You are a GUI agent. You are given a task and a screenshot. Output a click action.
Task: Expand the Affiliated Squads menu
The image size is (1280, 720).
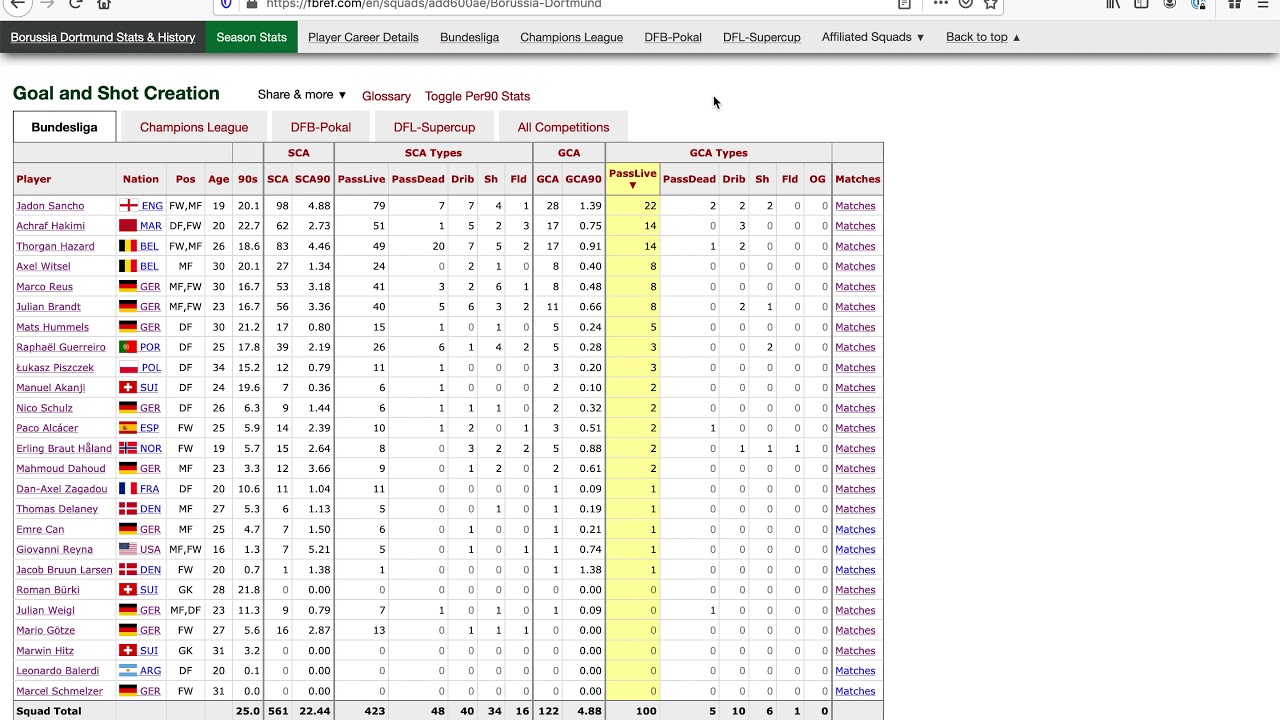pos(873,37)
